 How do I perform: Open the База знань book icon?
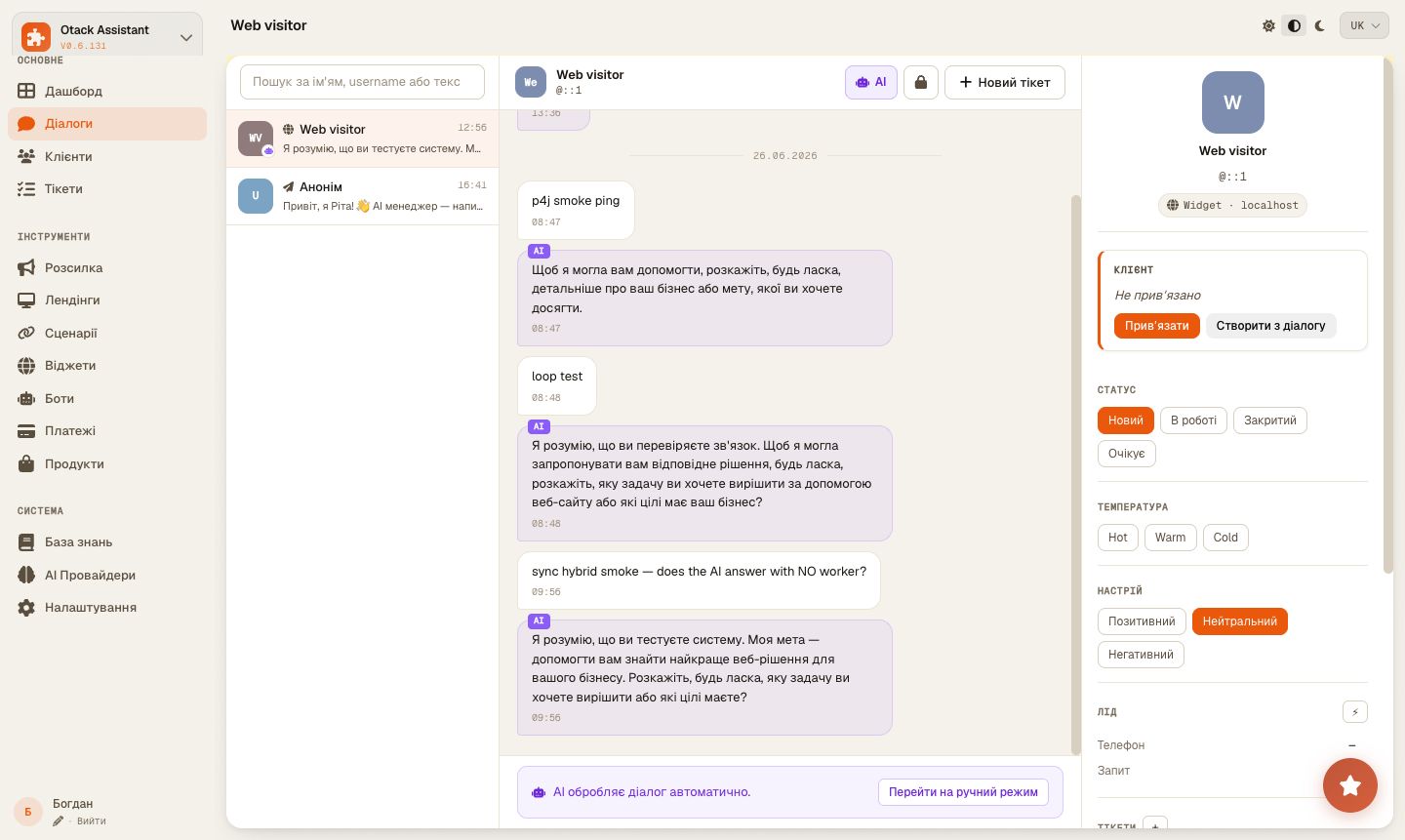click(x=26, y=542)
